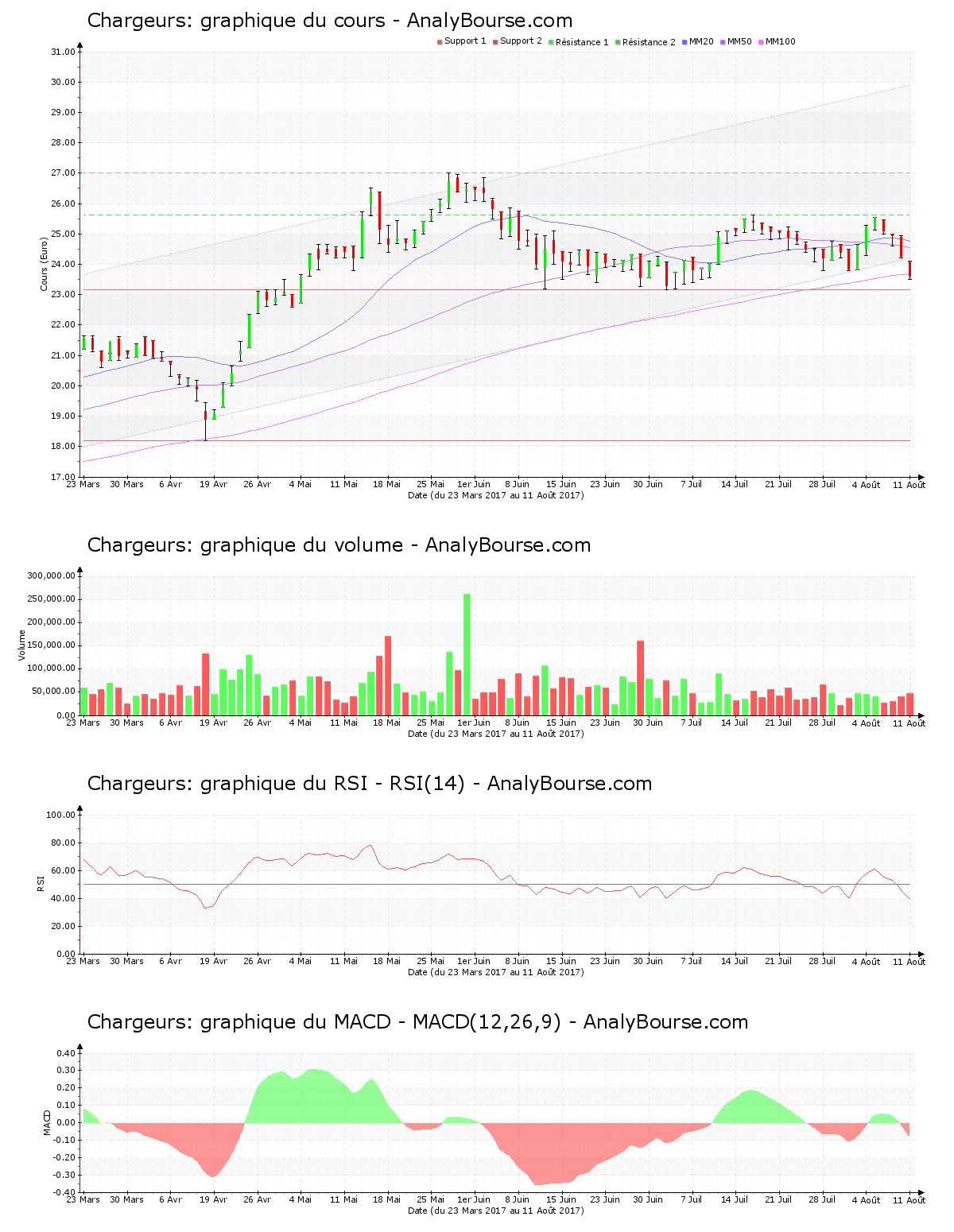The width and height of the screenshot is (954, 1232).
Task: Click the 150,000.00 volume axis value
Action: pos(51,645)
